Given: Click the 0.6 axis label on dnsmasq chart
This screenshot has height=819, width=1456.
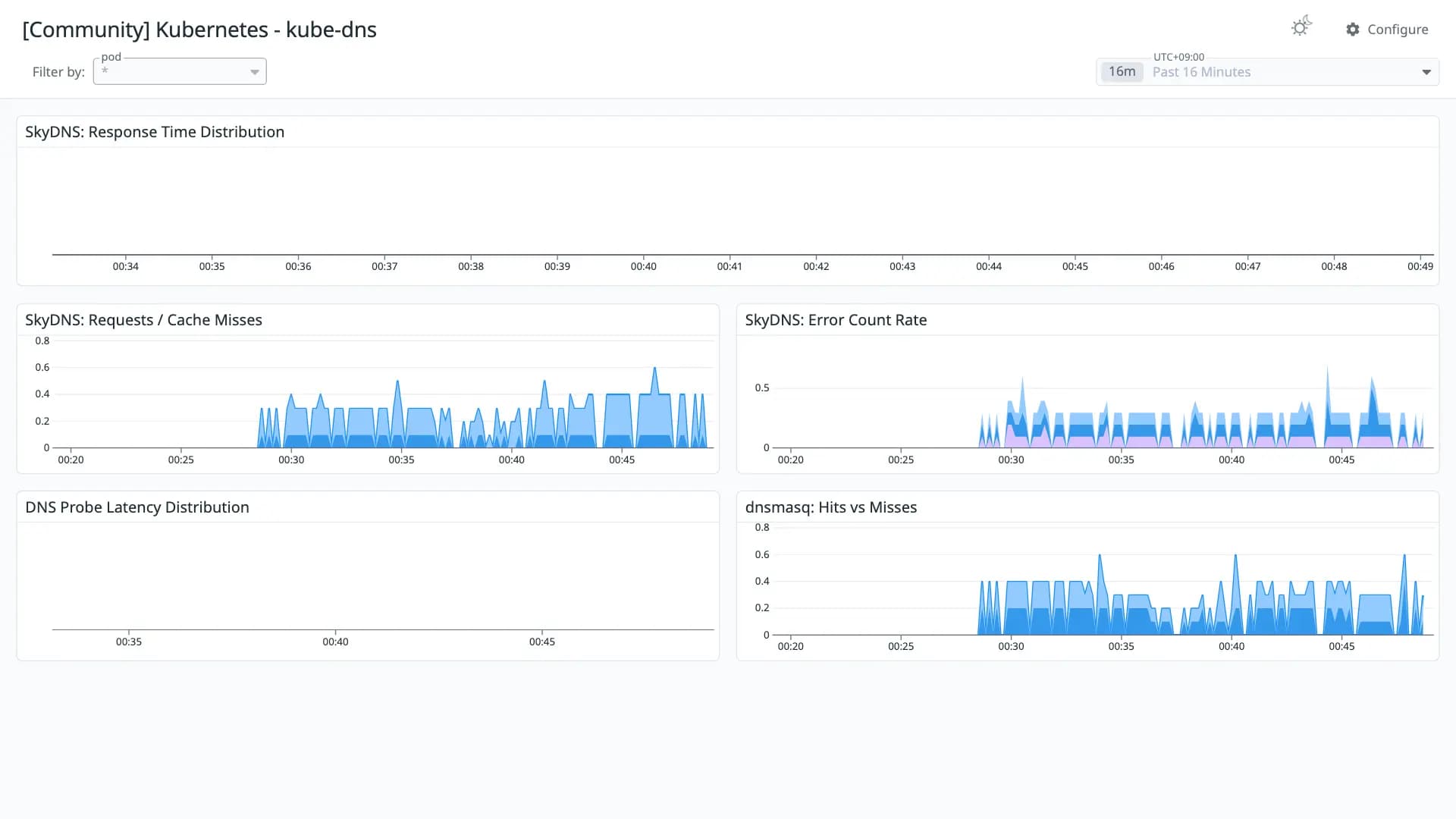Looking at the screenshot, I should (761, 554).
